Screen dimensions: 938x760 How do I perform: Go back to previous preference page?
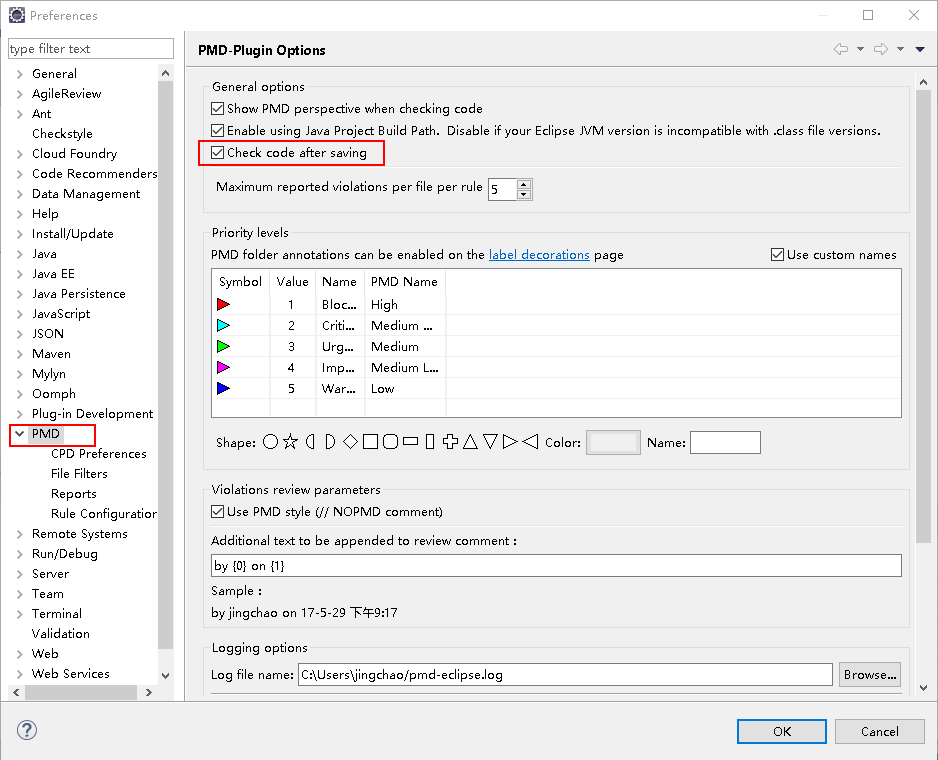[x=840, y=49]
